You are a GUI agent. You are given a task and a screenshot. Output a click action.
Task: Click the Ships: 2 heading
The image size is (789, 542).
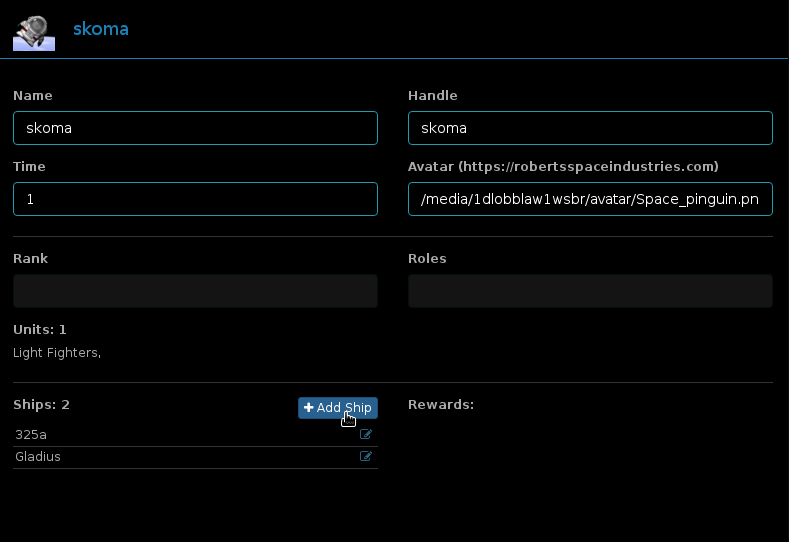[41, 405]
